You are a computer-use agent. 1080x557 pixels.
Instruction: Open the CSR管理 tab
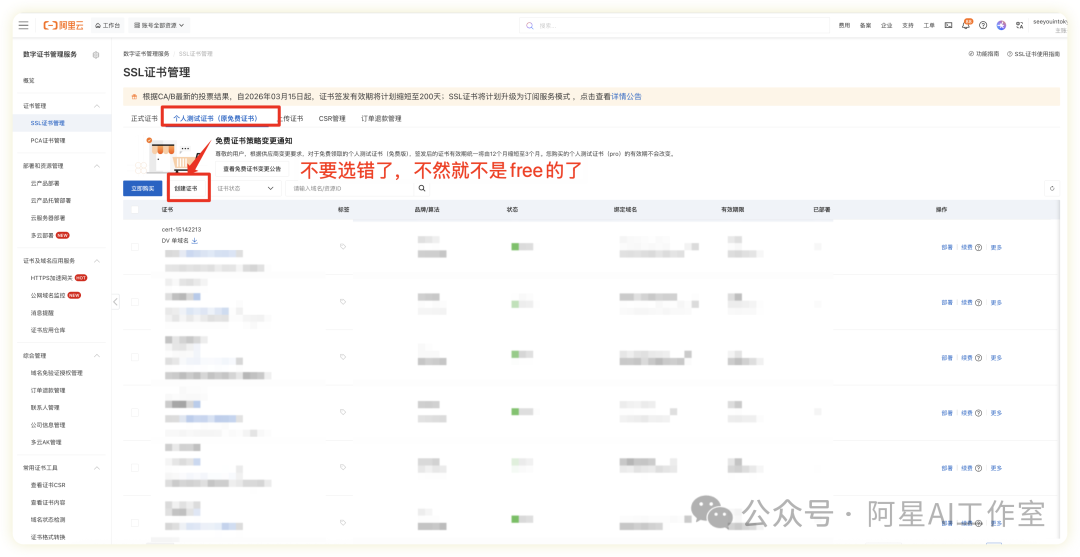pos(332,118)
